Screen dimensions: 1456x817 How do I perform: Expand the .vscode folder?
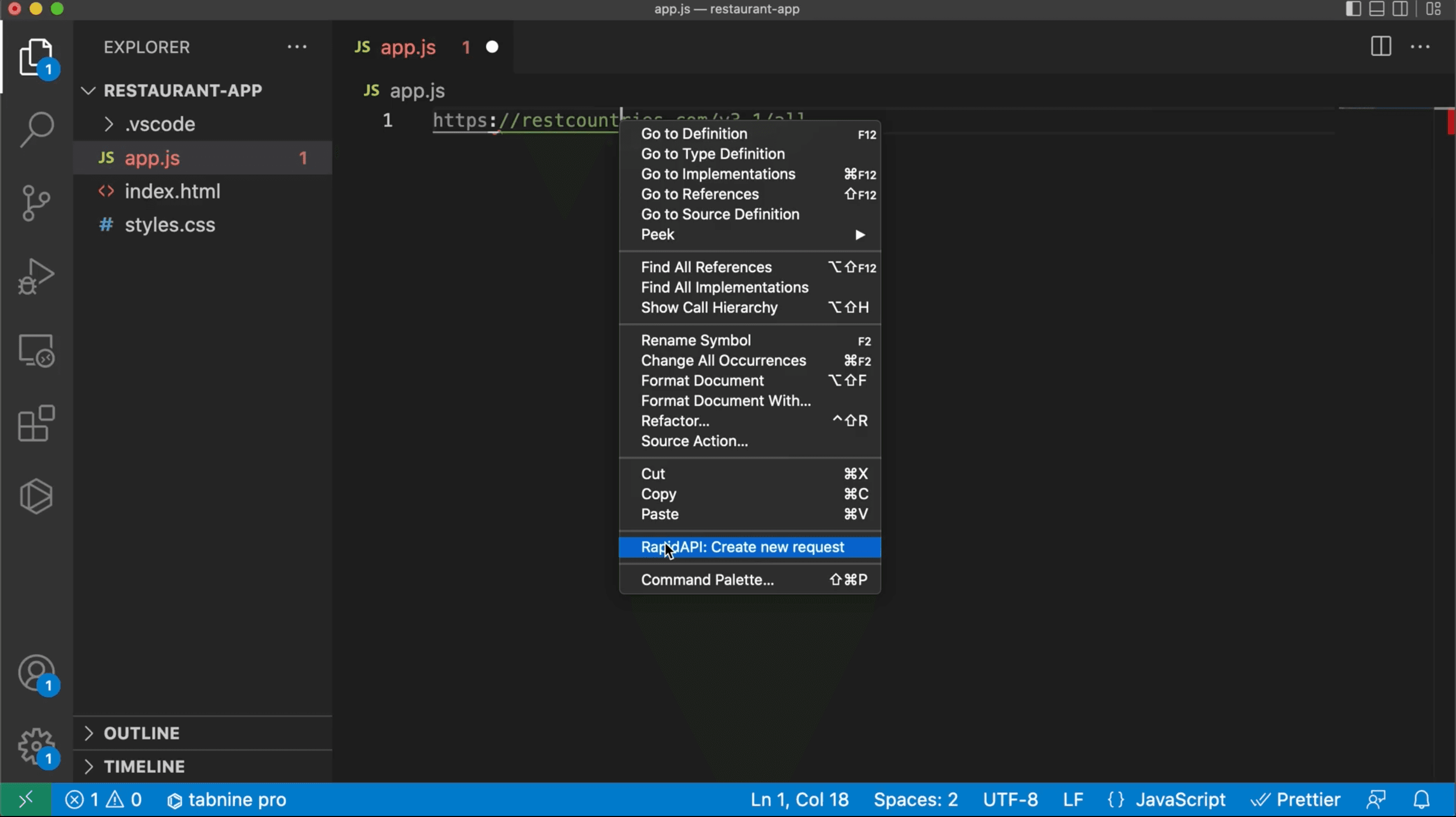click(x=203, y=124)
